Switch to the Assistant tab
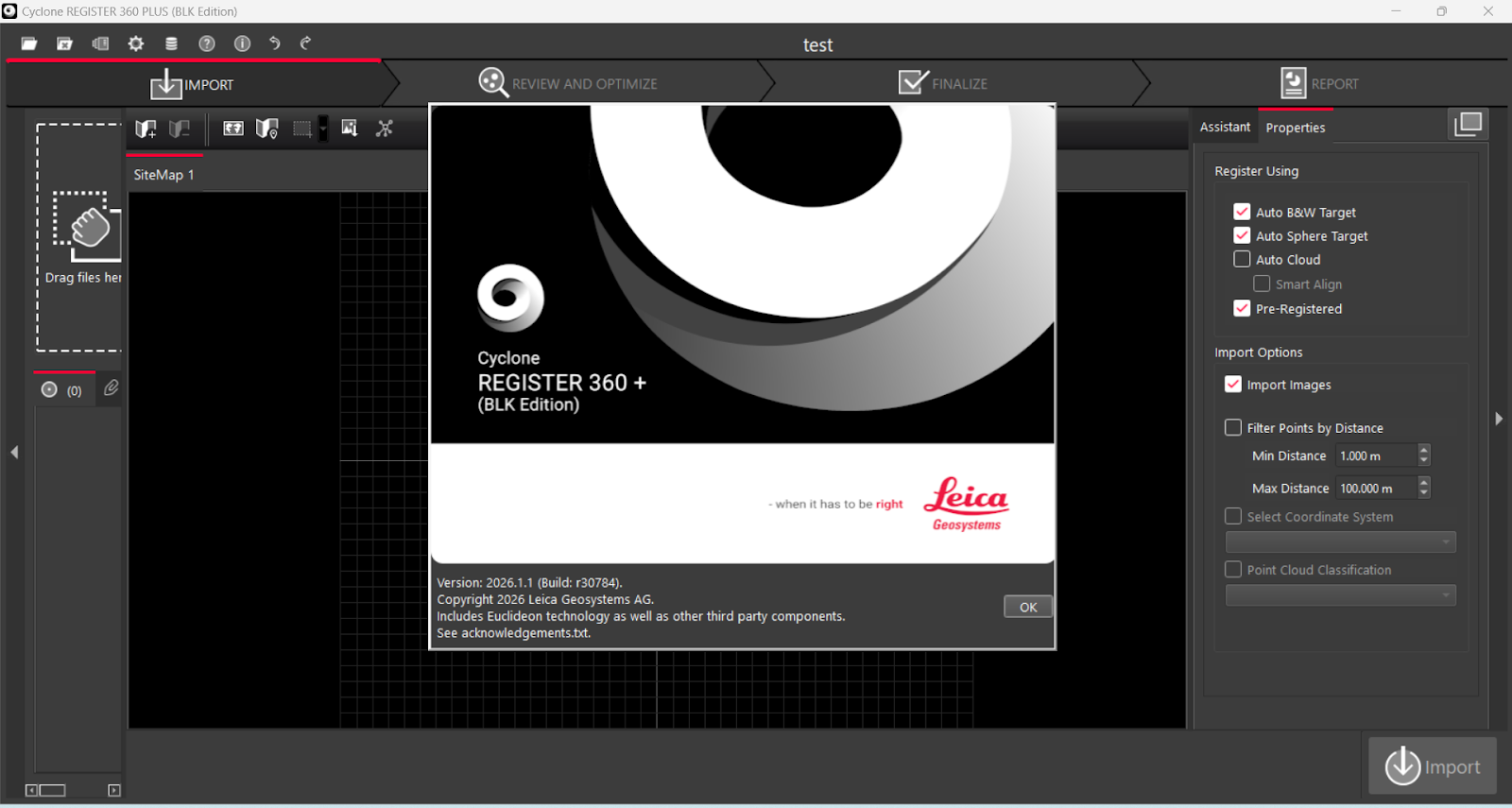 1225,127
